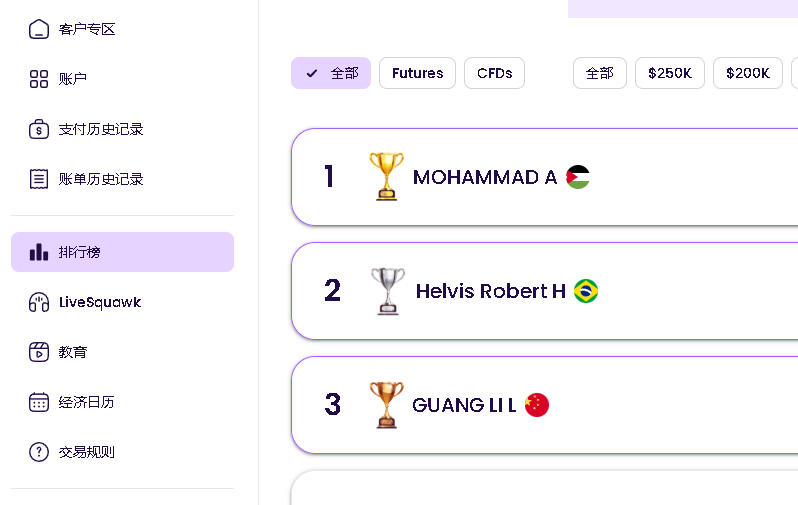Image resolution: width=798 pixels, height=505 pixels.
Task: Click the 账户 grid icon
Action: (x=39, y=79)
